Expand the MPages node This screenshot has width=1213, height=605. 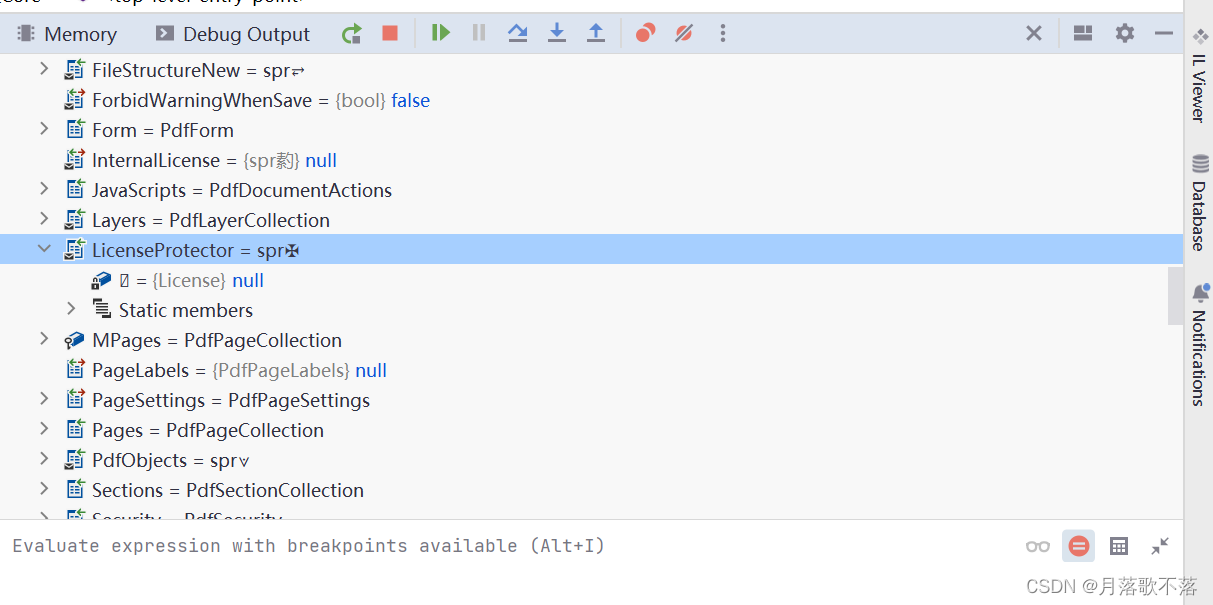pos(44,339)
